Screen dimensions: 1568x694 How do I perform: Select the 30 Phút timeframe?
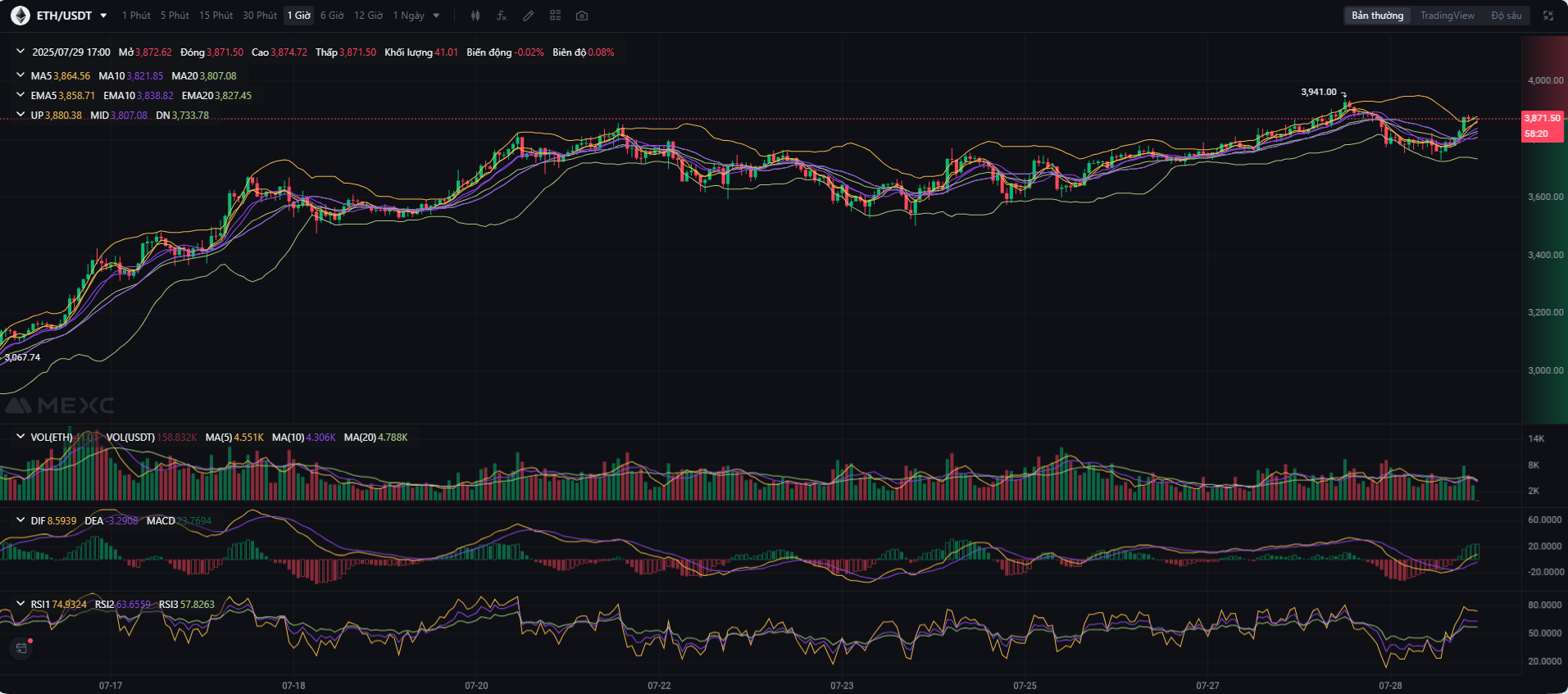pyautogui.click(x=260, y=16)
